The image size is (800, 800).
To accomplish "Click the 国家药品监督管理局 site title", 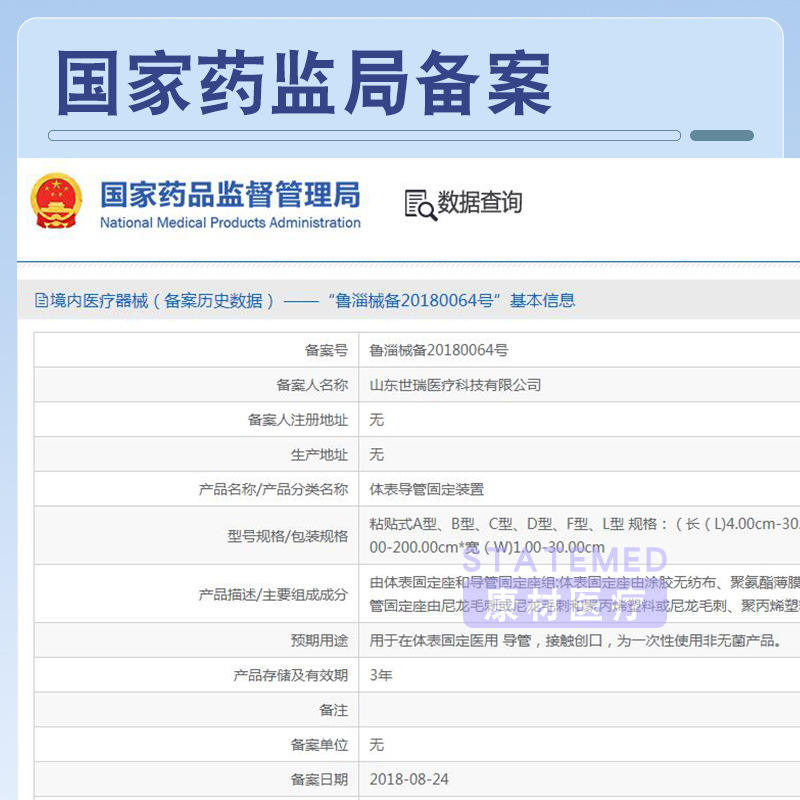I will (230, 193).
